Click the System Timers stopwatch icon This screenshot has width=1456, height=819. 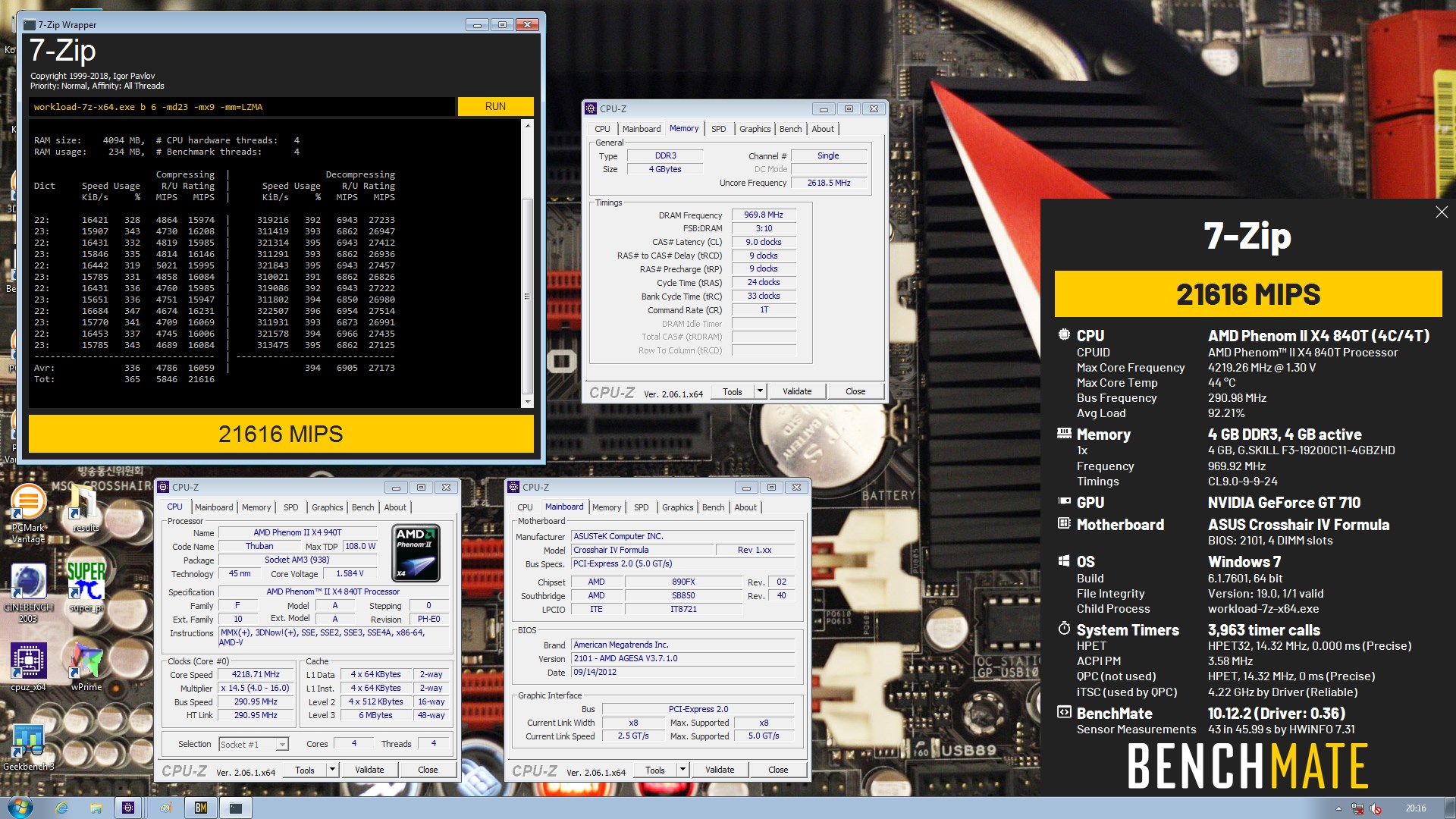(1064, 629)
